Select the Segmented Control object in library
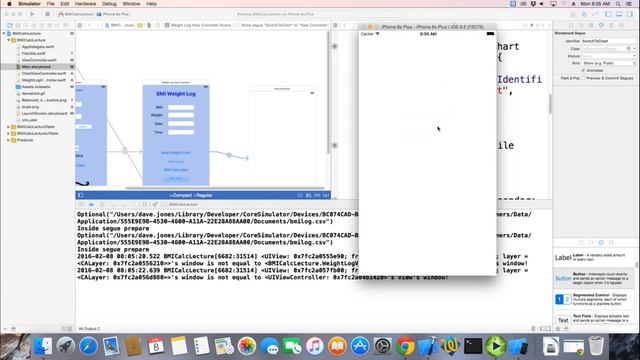640x360 pixels. [x=595, y=299]
